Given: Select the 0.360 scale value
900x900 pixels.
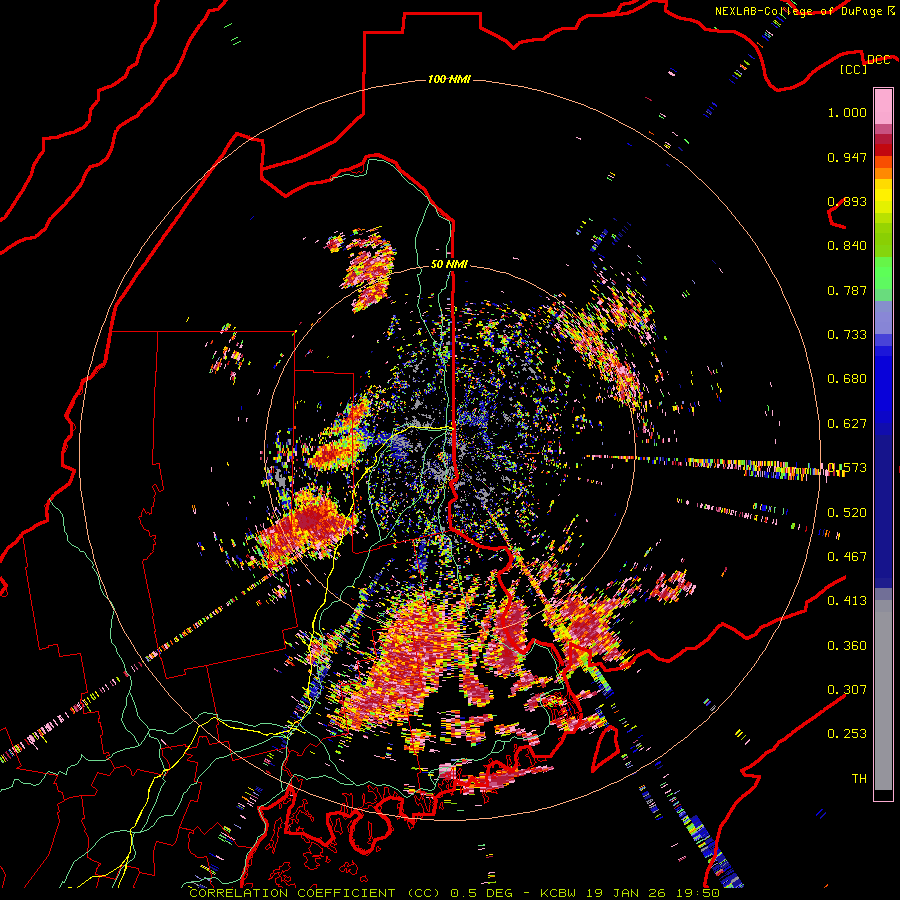Looking at the screenshot, I should (x=847, y=646).
